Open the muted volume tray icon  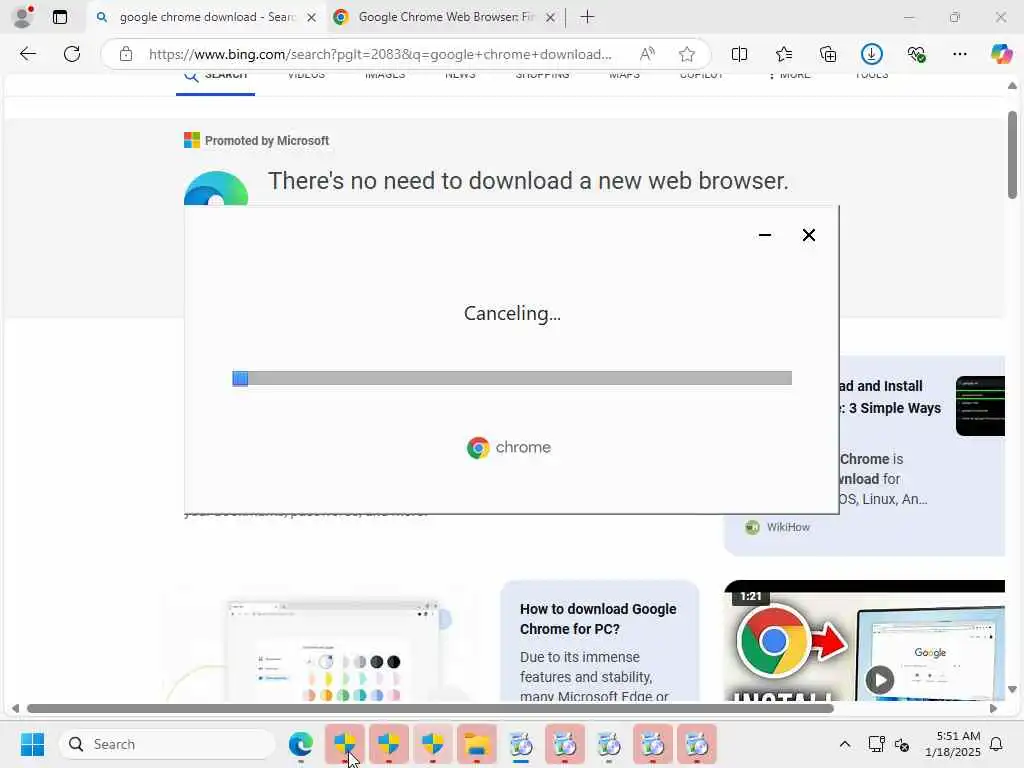(902, 744)
